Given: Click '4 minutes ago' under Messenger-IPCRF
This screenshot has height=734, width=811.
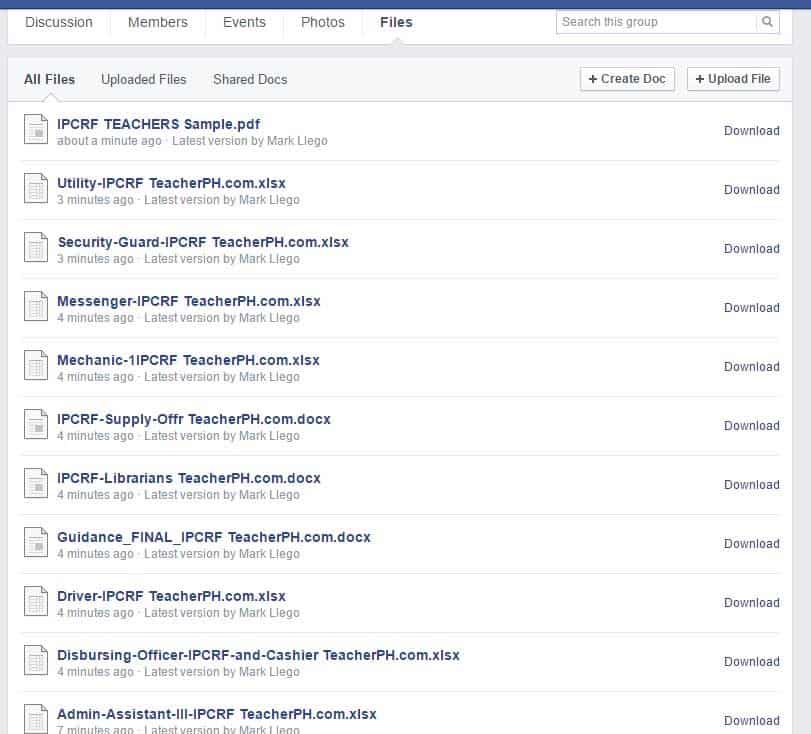Looking at the screenshot, I should coord(95,318).
